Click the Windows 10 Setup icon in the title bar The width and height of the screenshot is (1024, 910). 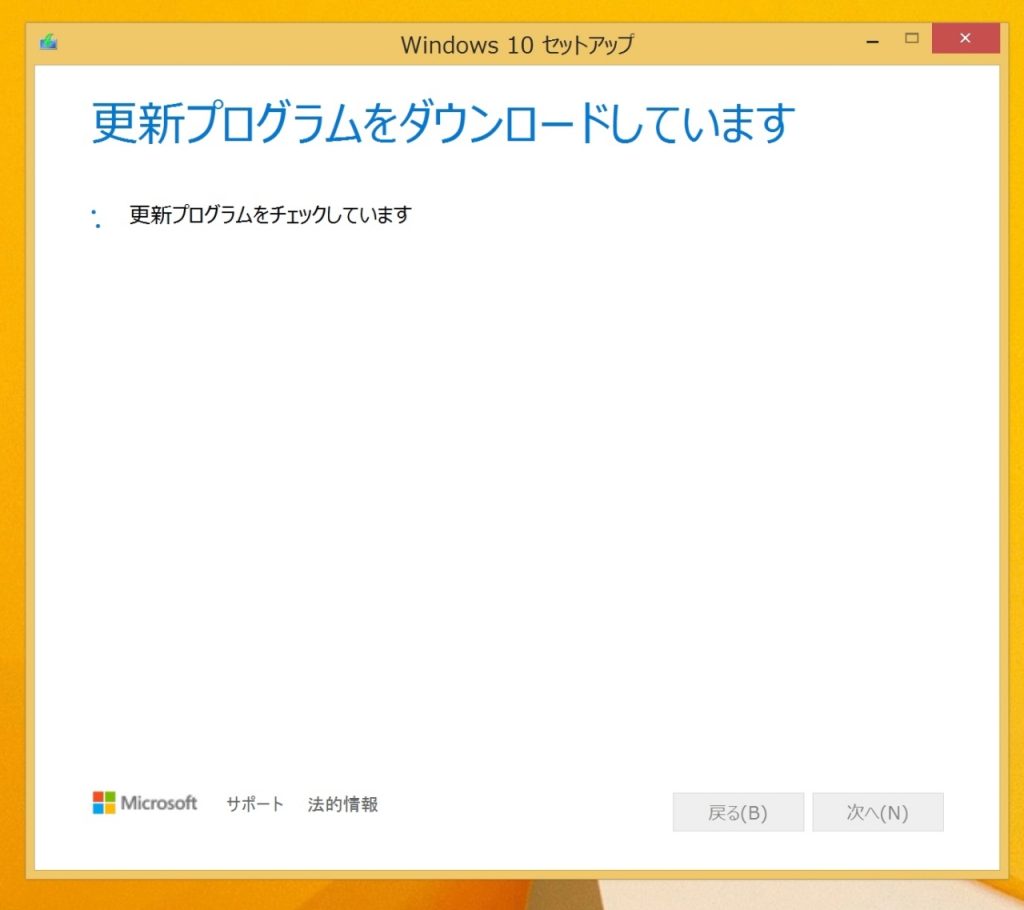click(x=47, y=42)
